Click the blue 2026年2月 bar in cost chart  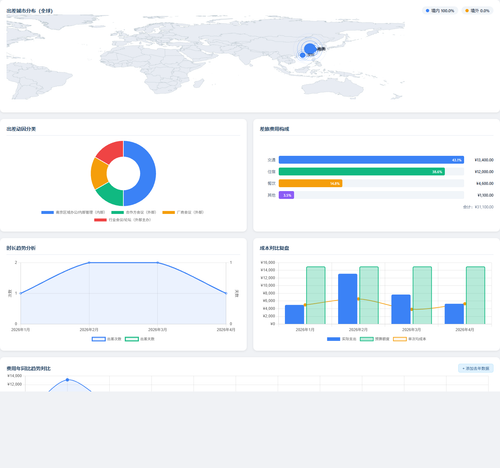[x=348, y=299]
